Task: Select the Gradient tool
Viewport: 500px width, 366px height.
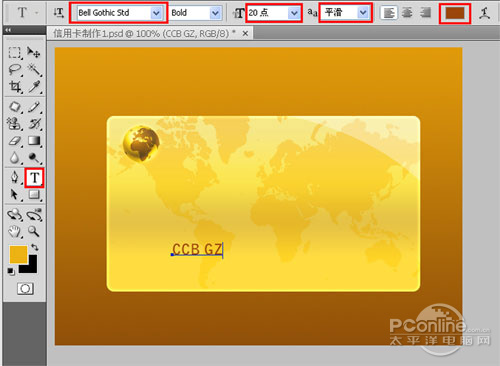Action: click(34, 141)
